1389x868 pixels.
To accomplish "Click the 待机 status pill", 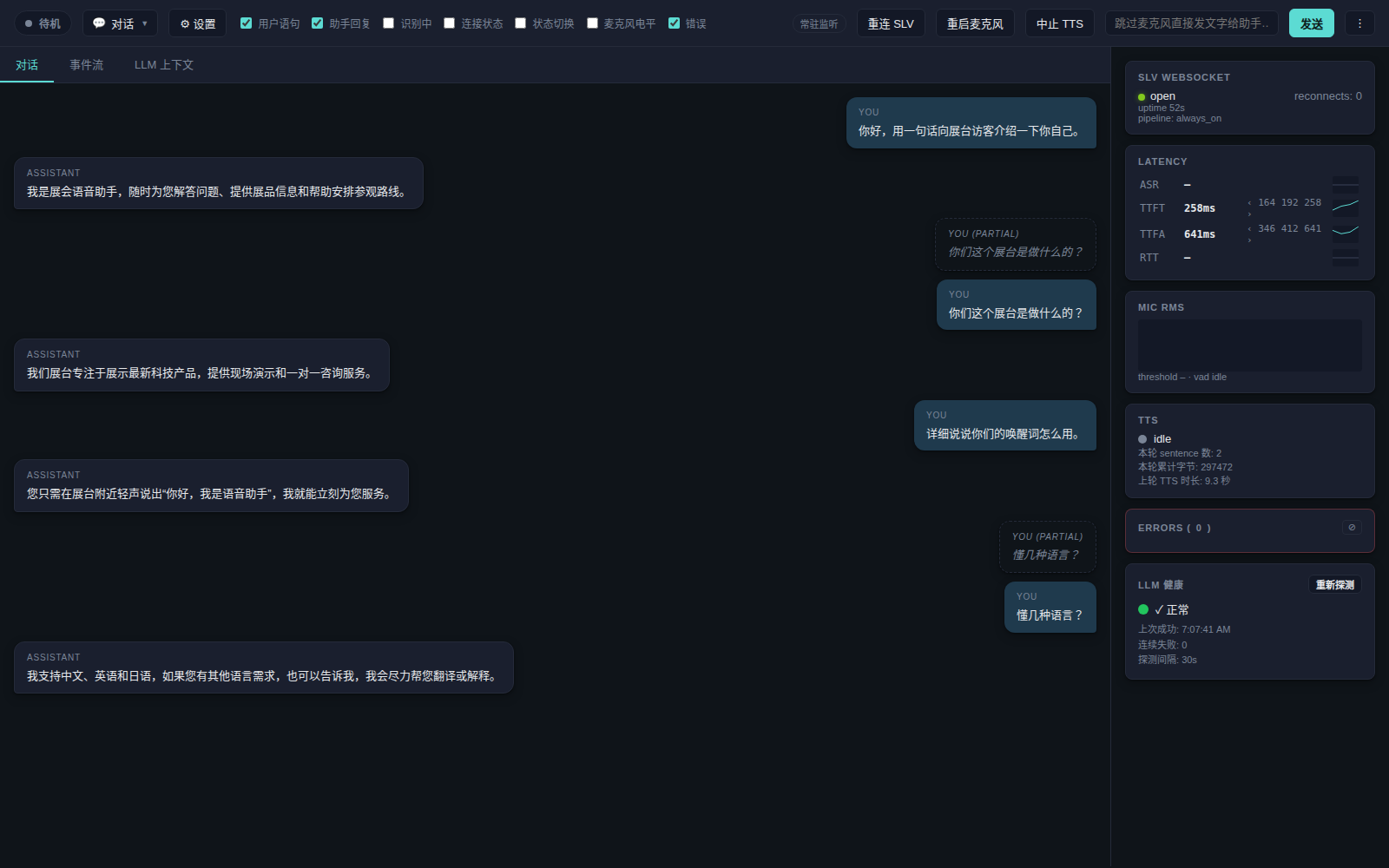I will pyautogui.click(x=43, y=23).
